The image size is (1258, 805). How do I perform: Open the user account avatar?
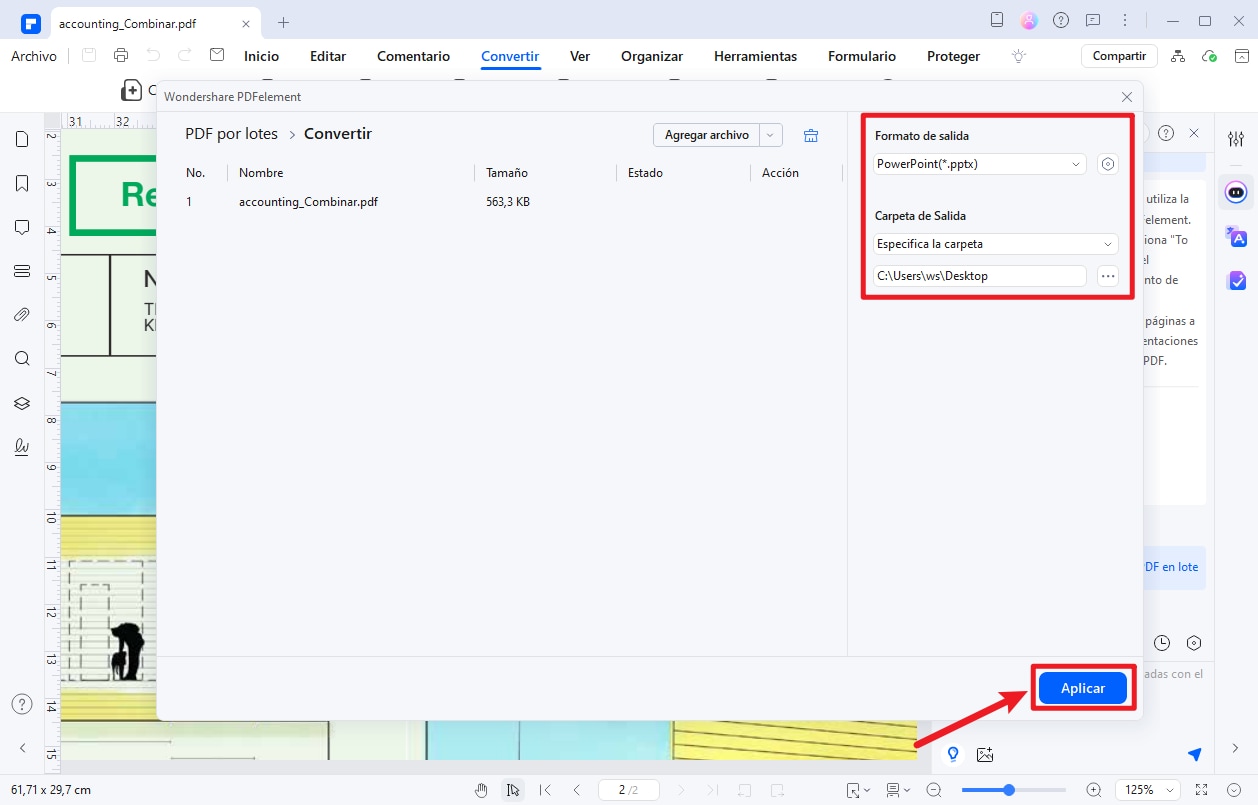1029,21
